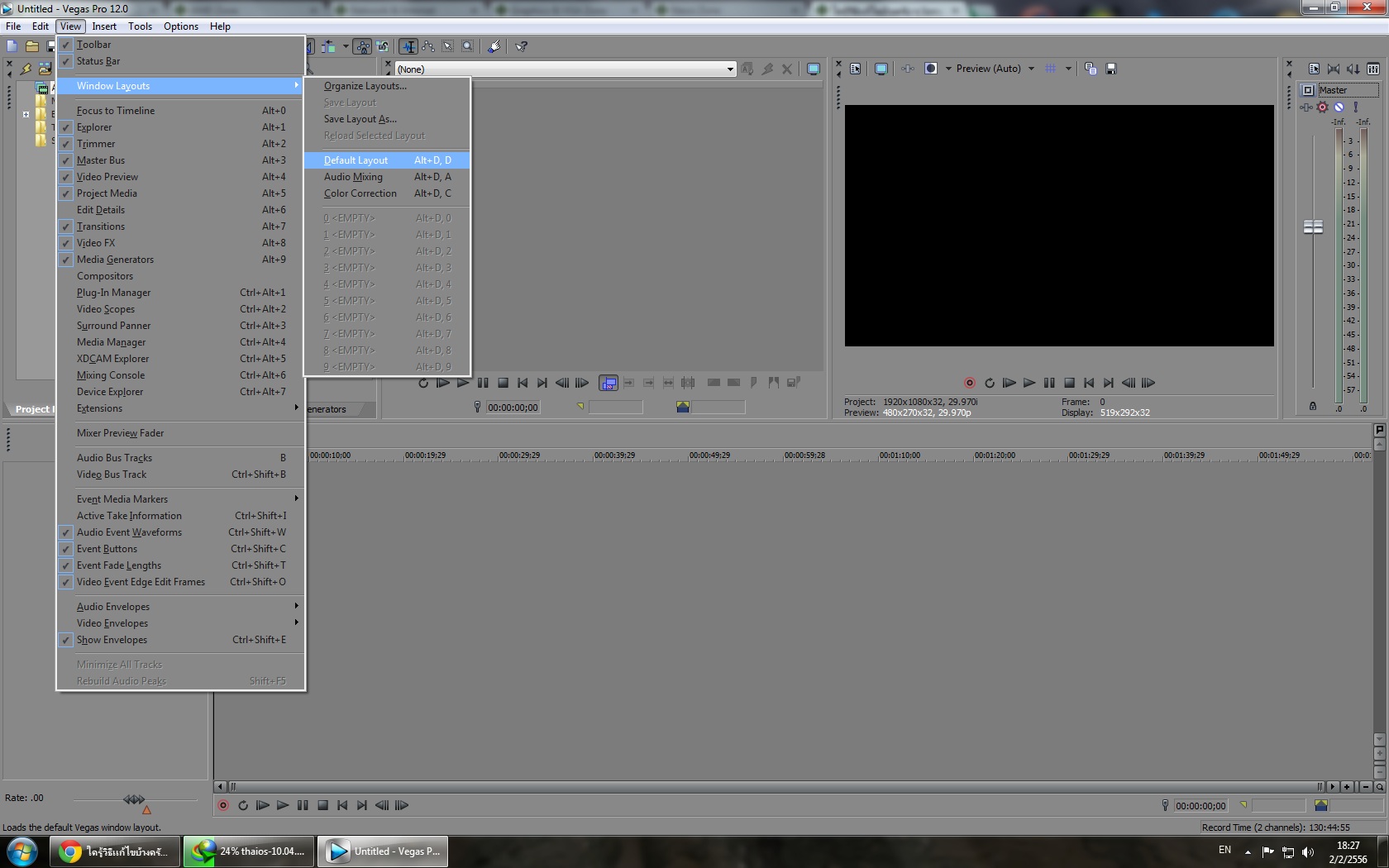Click the timeline record button at bottom
The width and height of the screenshot is (1389, 868).
coord(223,805)
